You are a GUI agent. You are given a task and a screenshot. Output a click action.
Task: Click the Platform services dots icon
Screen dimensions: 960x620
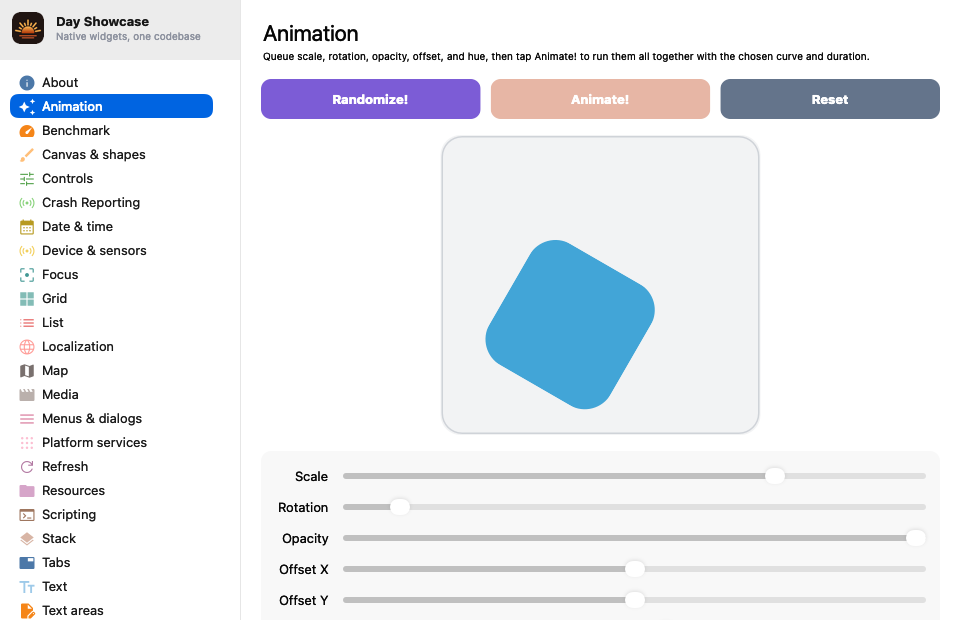pyautogui.click(x=27, y=443)
